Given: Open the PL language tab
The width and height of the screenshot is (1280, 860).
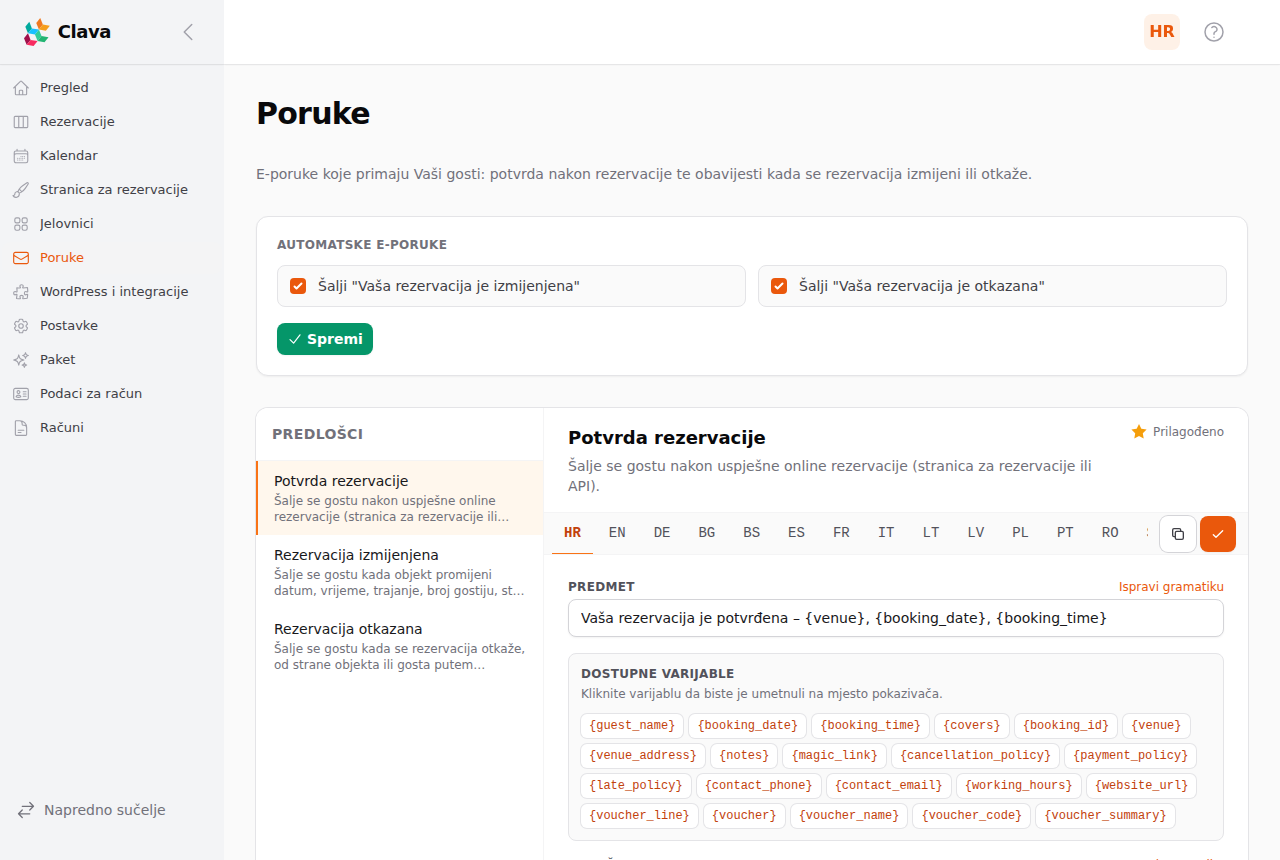Looking at the screenshot, I should coord(1020,533).
